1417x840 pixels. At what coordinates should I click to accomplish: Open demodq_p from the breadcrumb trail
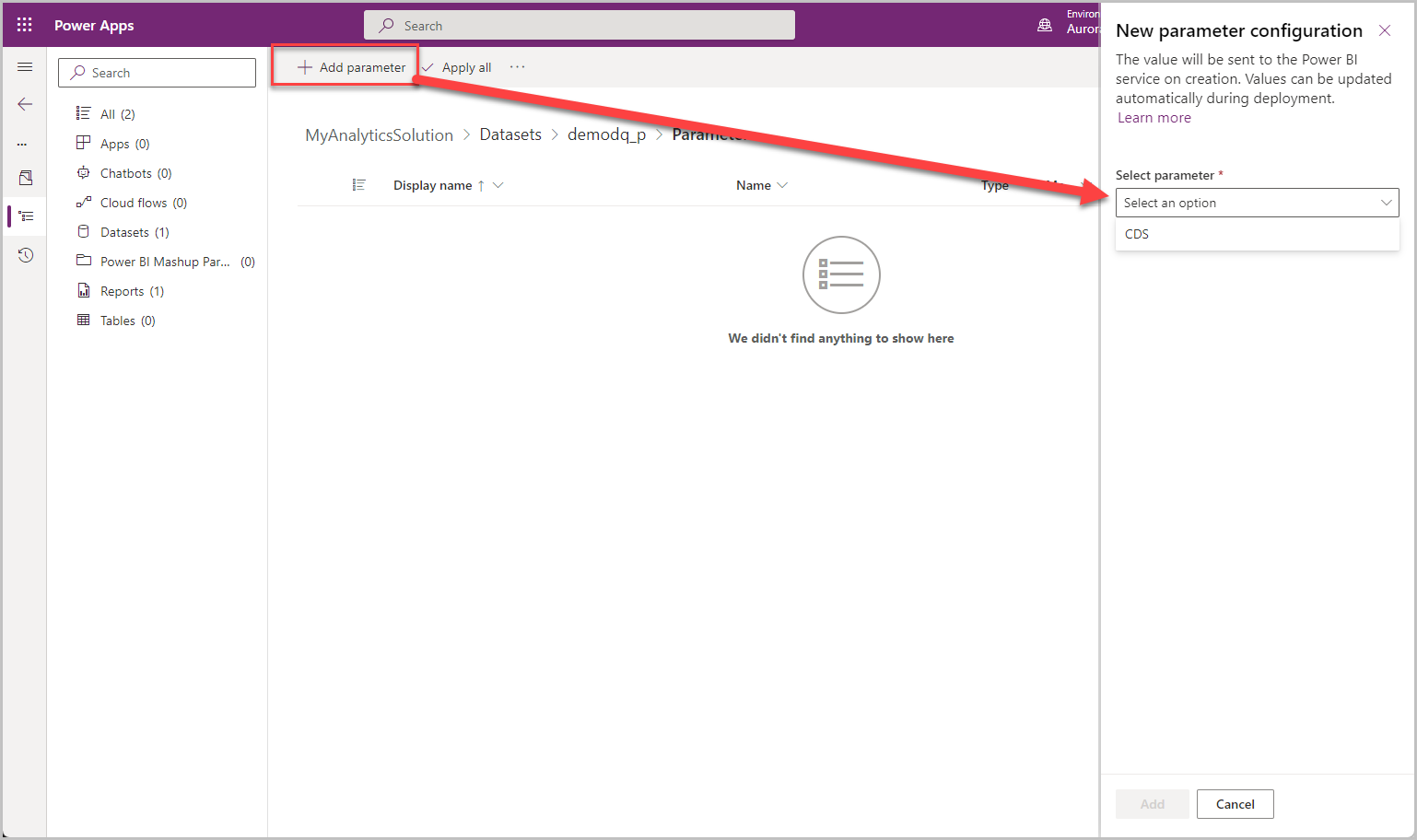pyautogui.click(x=606, y=134)
